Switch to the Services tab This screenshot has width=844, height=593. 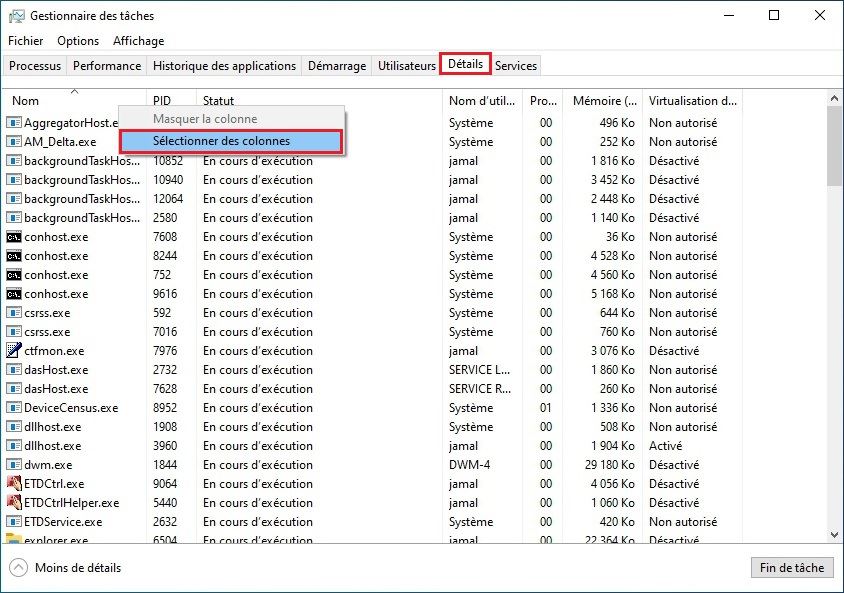tap(516, 65)
